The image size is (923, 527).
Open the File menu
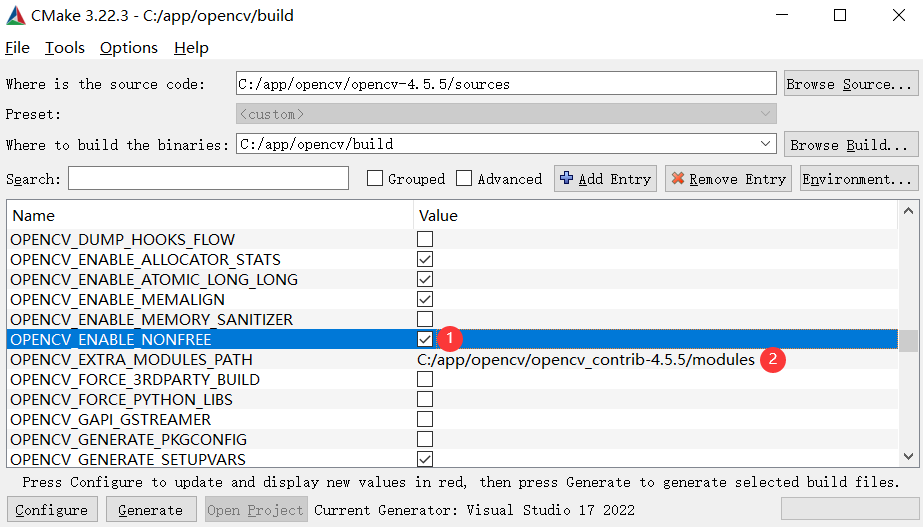pos(17,48)
